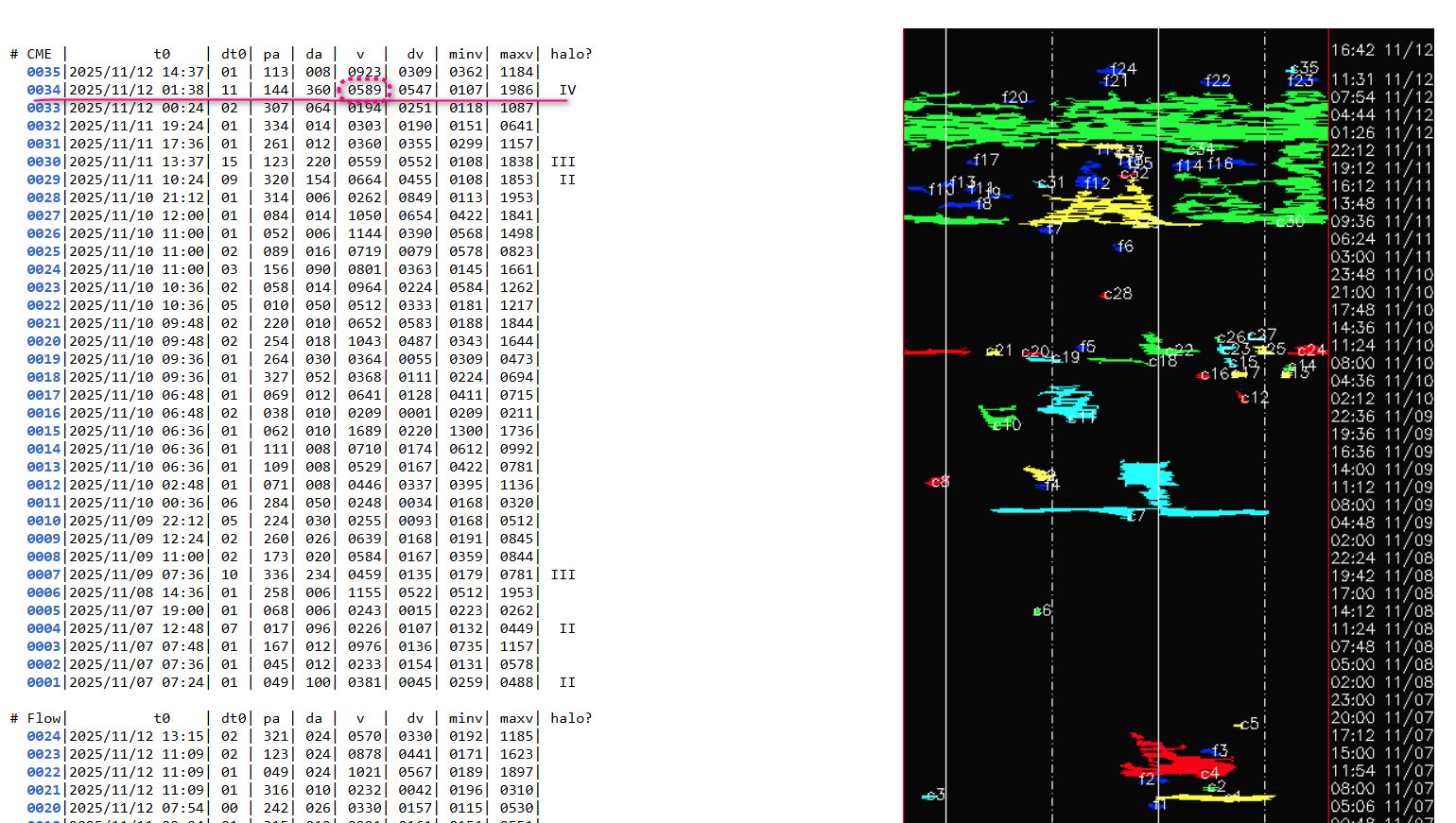Open CME 0001 at the list bottom
The width and height of the screenshot is (1456, 823).
(x=43, y=682)
